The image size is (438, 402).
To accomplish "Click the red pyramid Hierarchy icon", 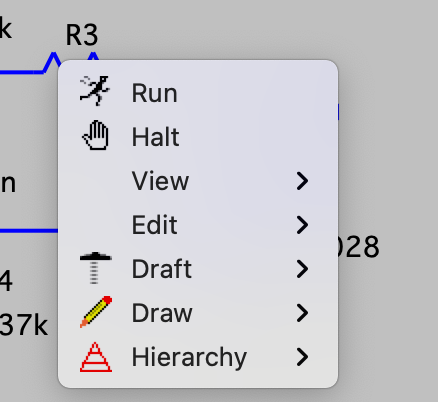I will [96, 357].
